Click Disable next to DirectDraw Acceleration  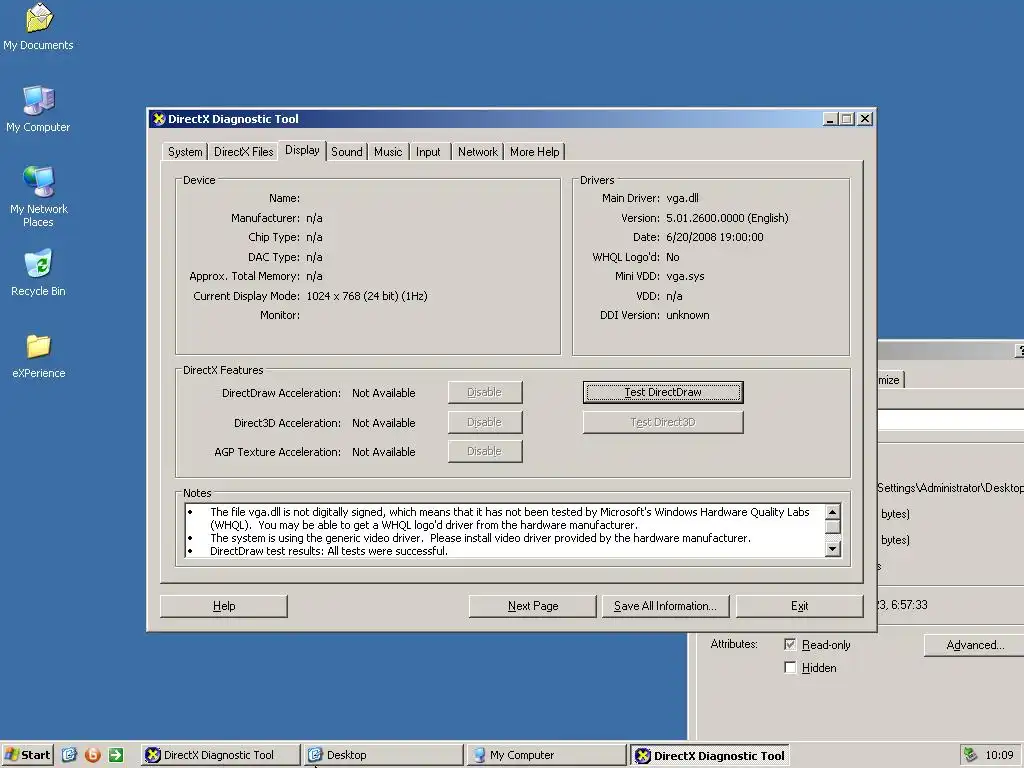pyautogui.click(x=485, y=392)
